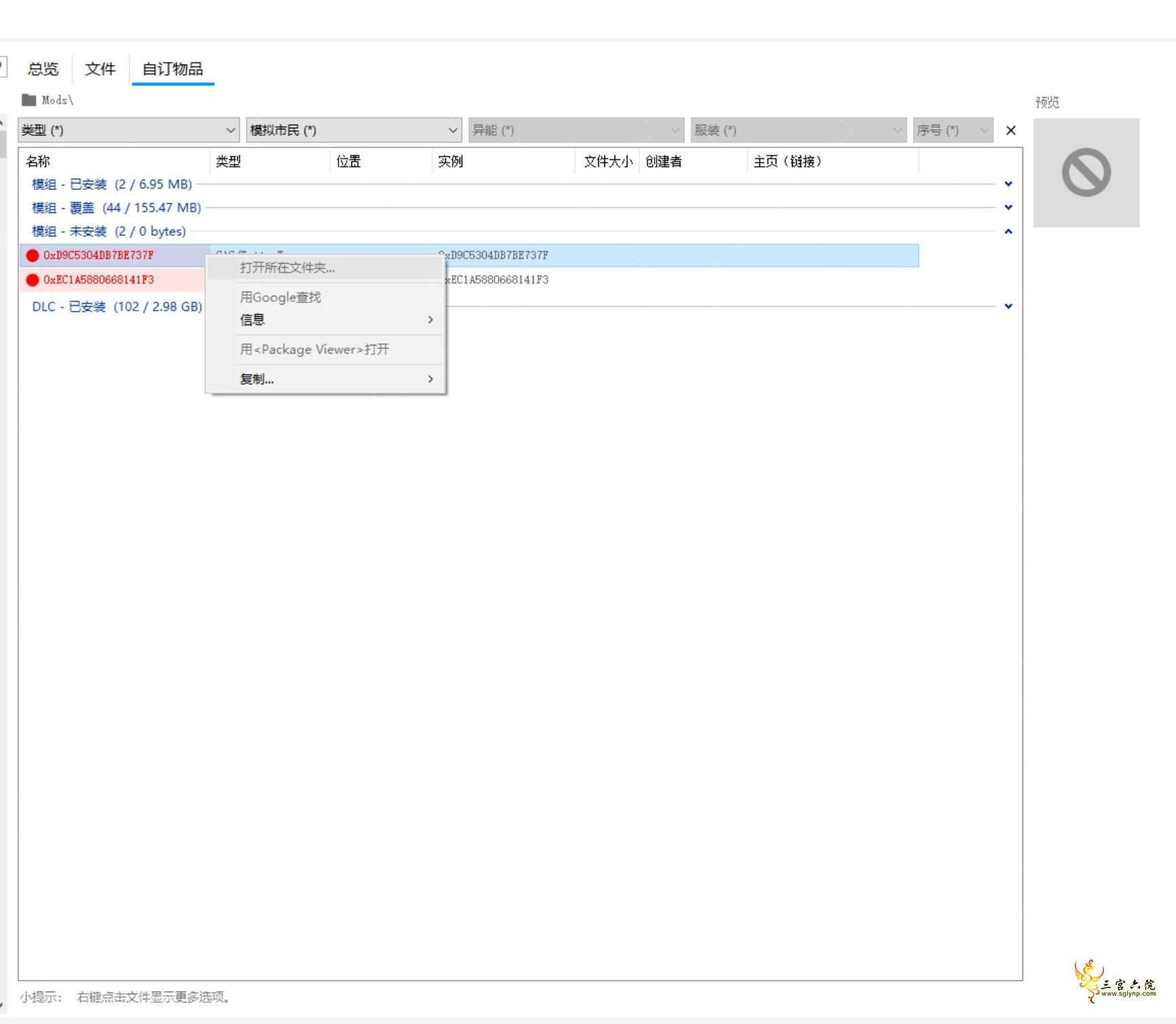Sort by the 文件大小 column header
The width and height of the screenshot is (1176, 1024).
click(608, 161)
